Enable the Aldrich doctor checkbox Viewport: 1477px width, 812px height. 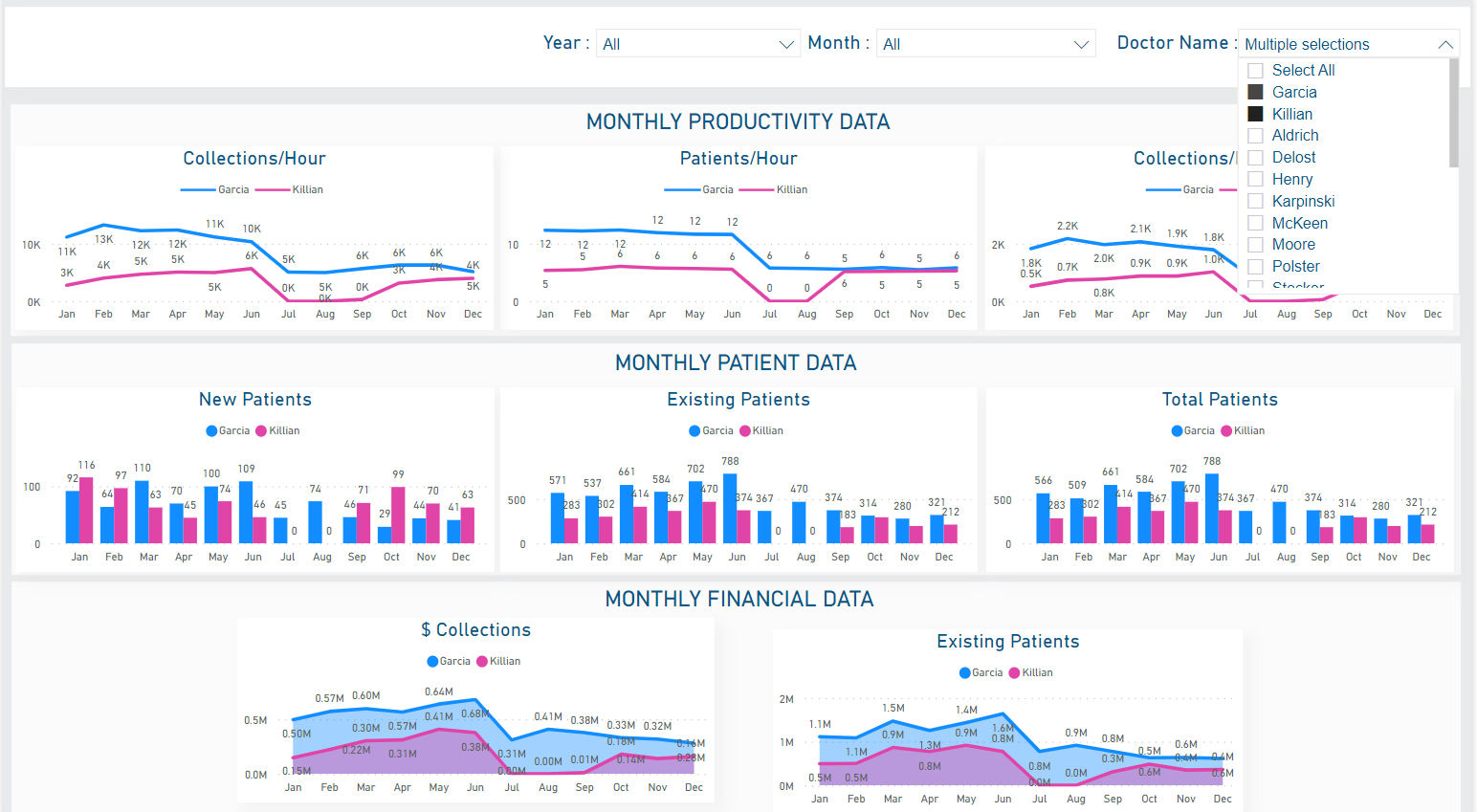coord(1256,136)
